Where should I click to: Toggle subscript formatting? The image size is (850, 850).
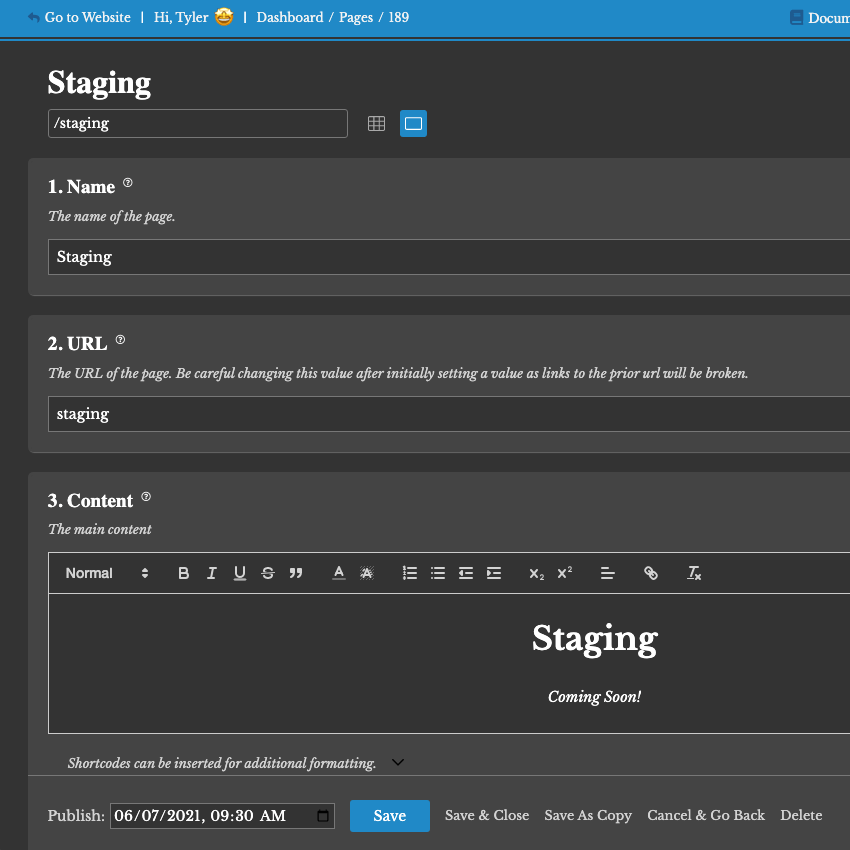click(x=536, y=573)
